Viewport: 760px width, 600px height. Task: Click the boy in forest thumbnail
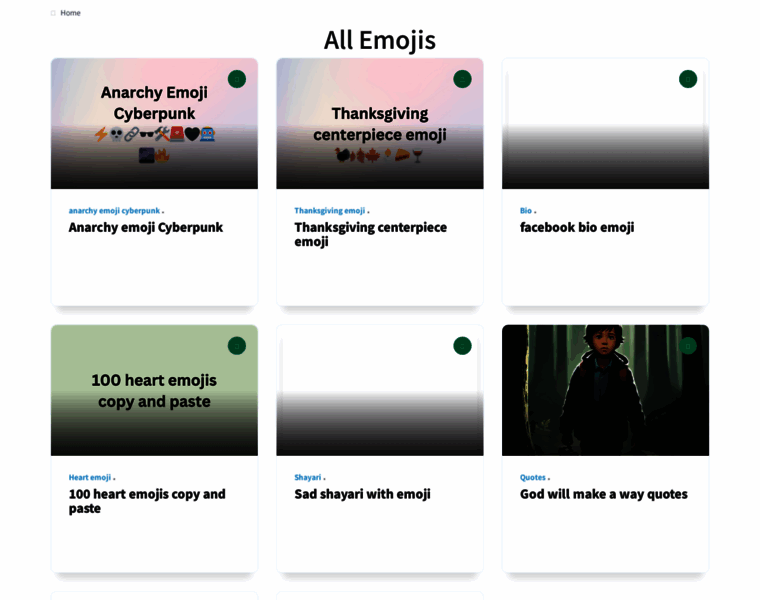(605, 390)
